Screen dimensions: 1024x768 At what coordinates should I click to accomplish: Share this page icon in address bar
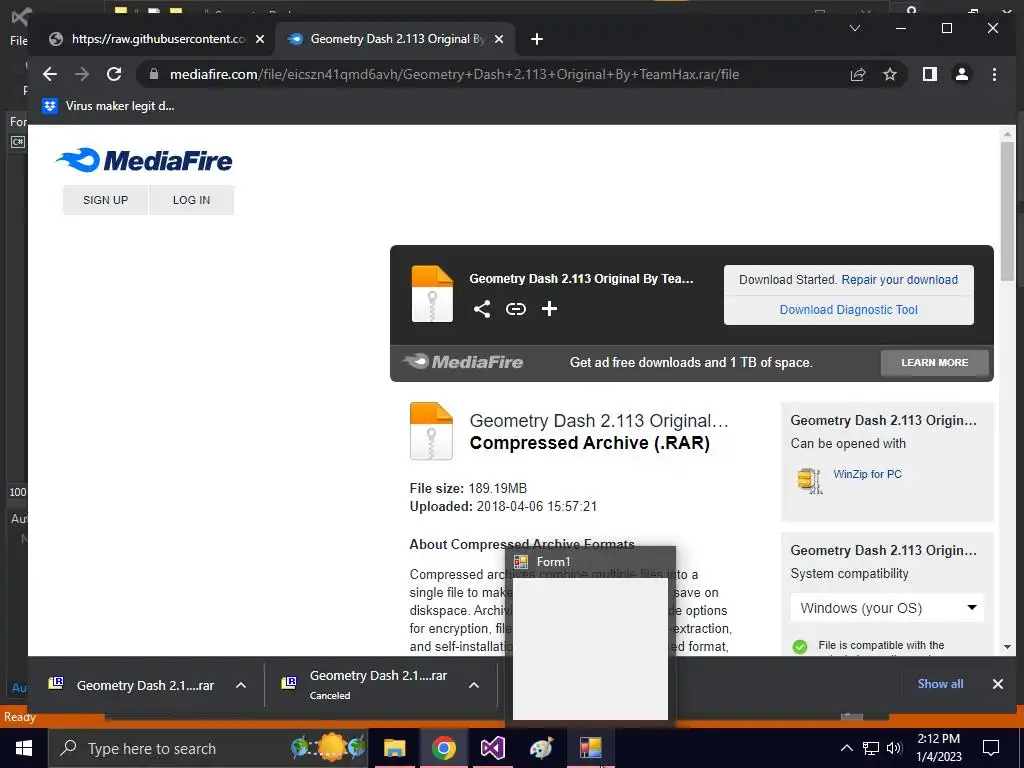(x=857, y=74)
